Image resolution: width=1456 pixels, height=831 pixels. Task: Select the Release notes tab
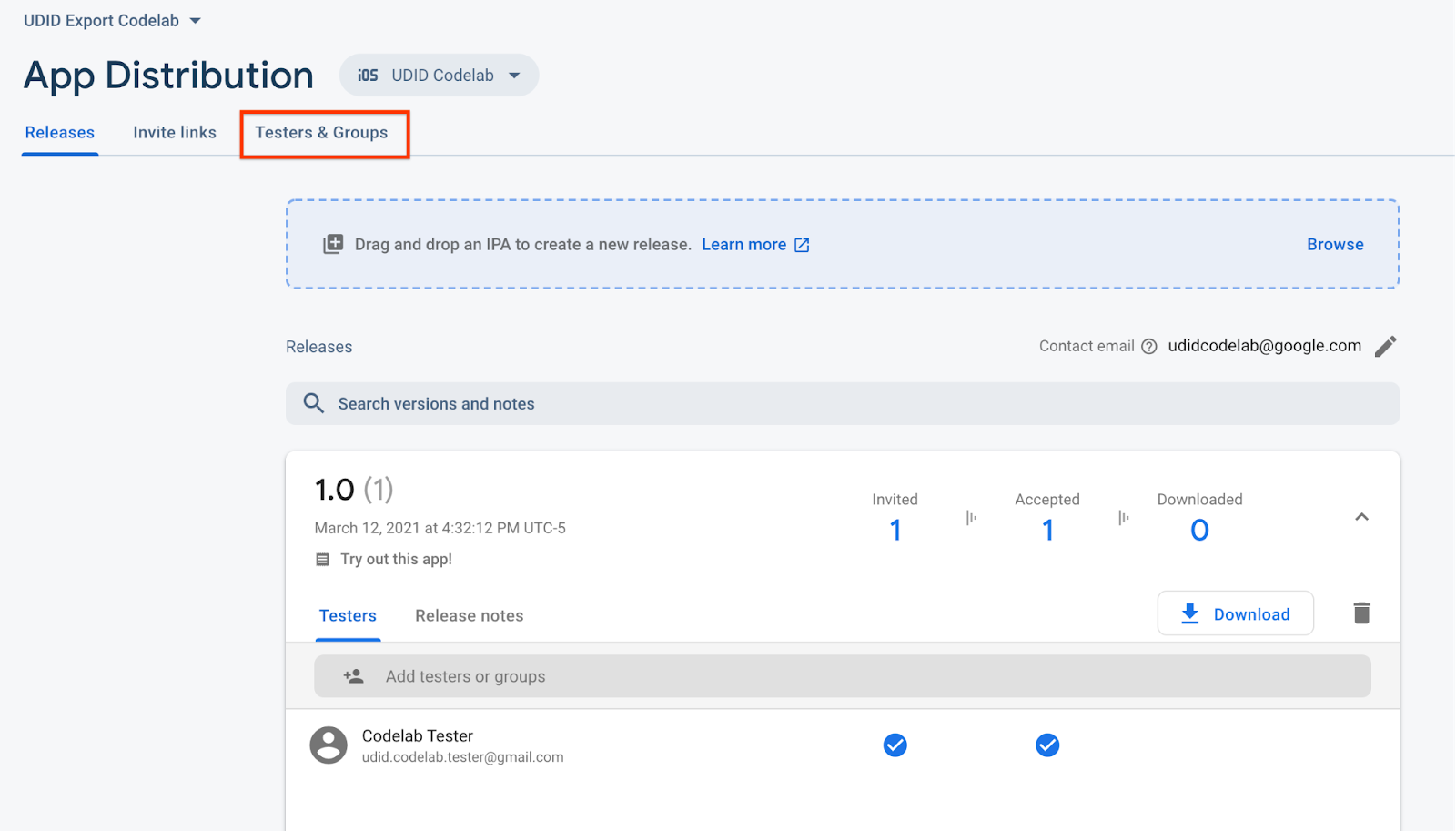tap(469, 616)
